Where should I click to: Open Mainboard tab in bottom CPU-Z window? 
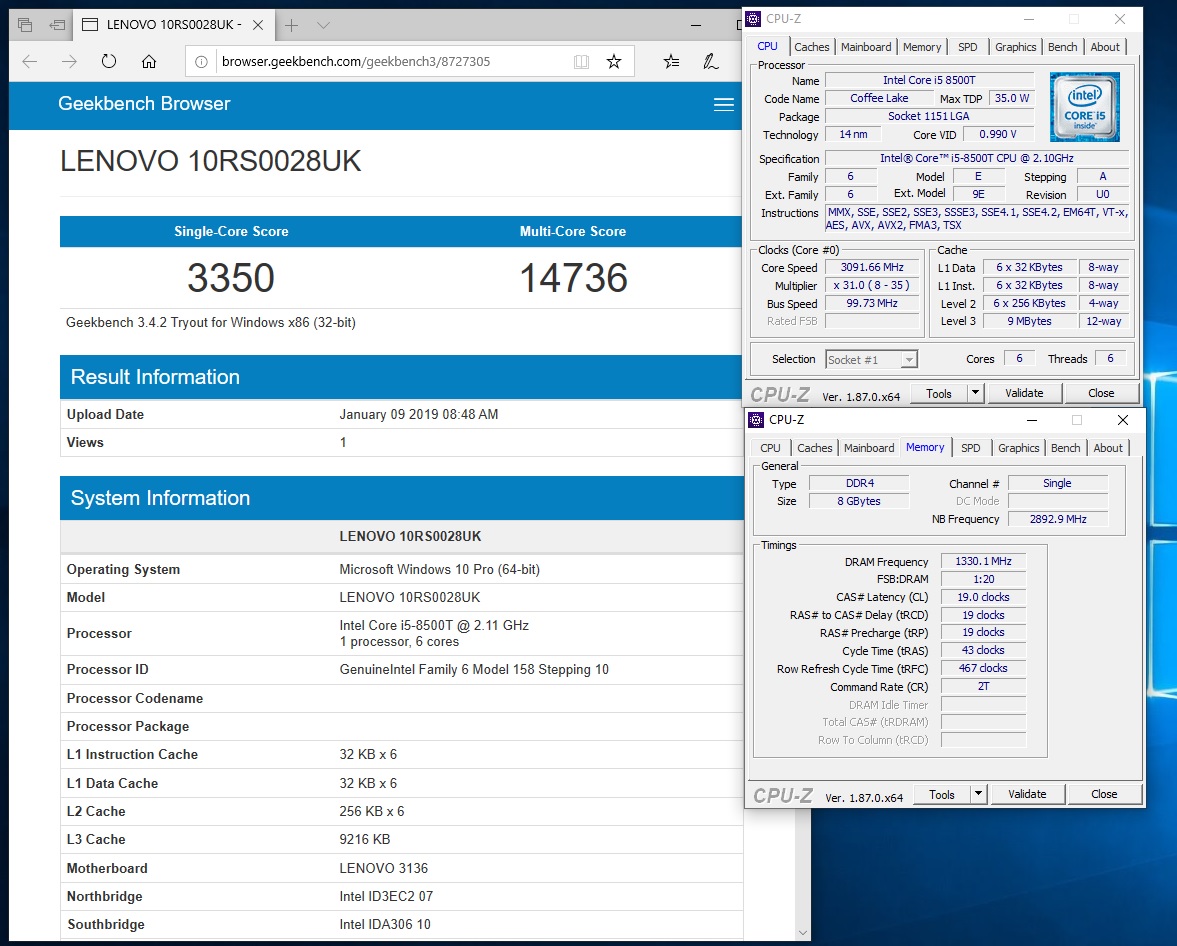pos(869,447)
